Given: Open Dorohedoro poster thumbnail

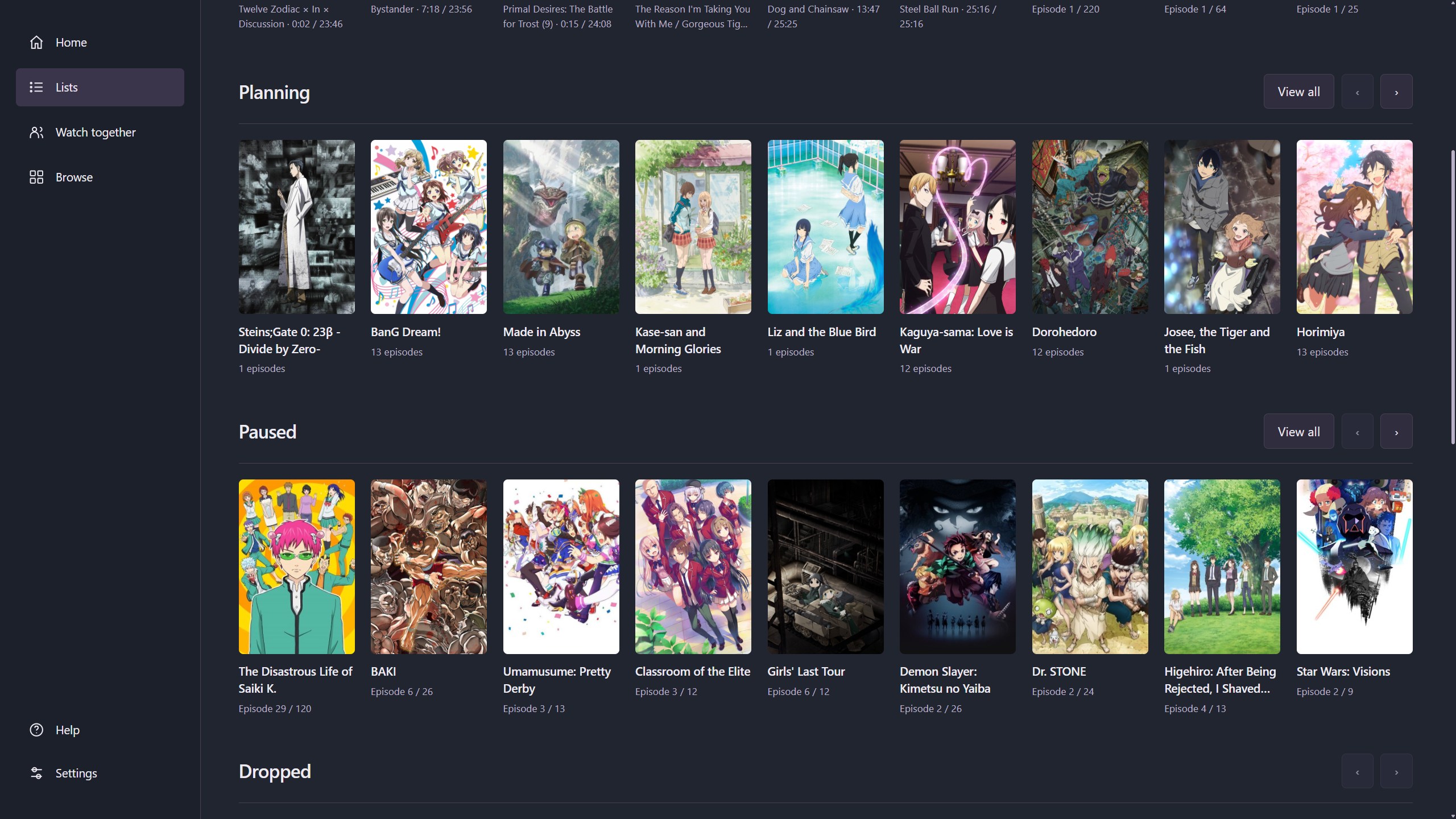Looking at the screenshot, I should click(1090, 227).
